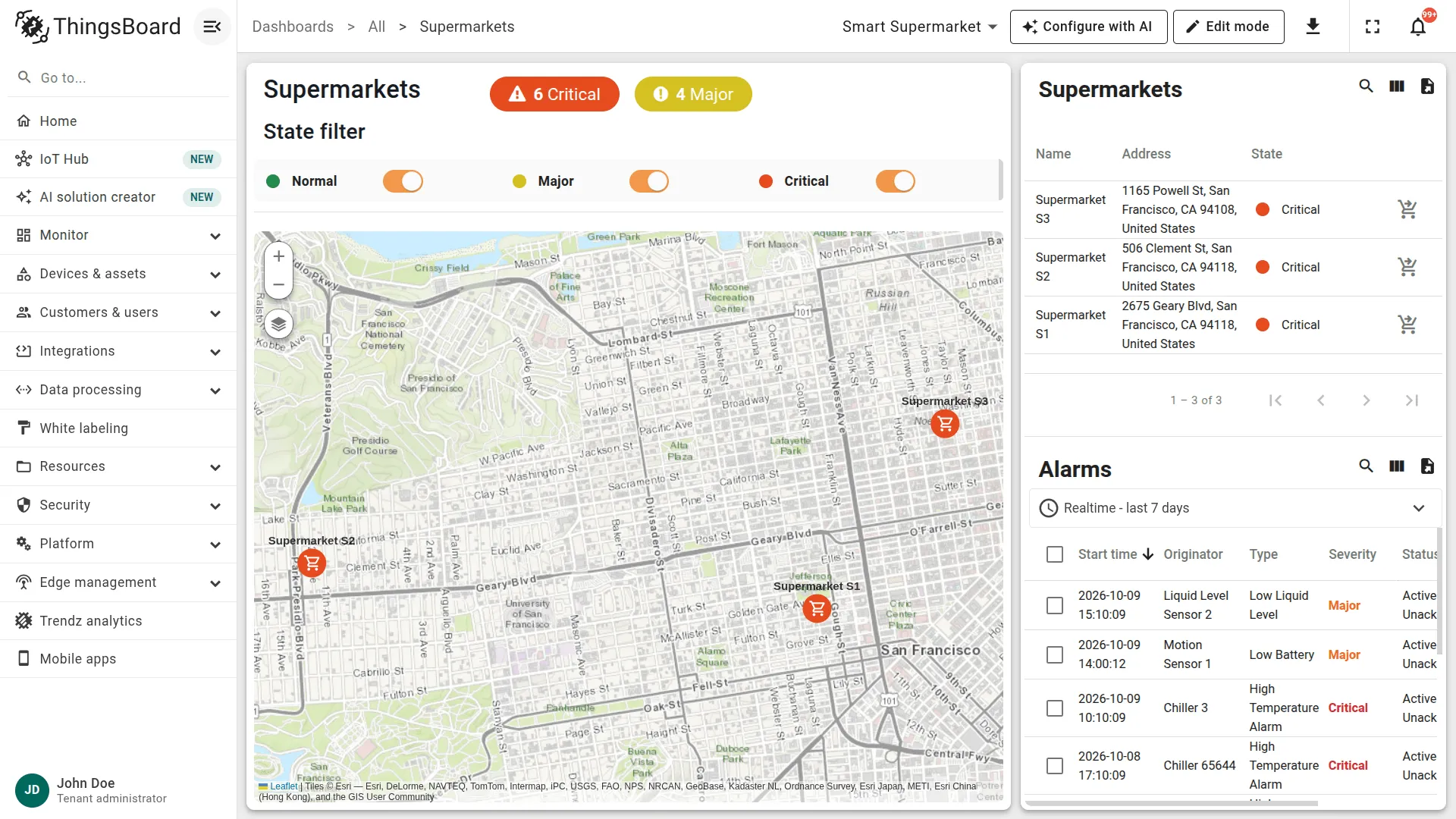Collapse the sidebar with the menu toggle icon
The height and width of the screenshot is (819, 1456).
[212, 27]
